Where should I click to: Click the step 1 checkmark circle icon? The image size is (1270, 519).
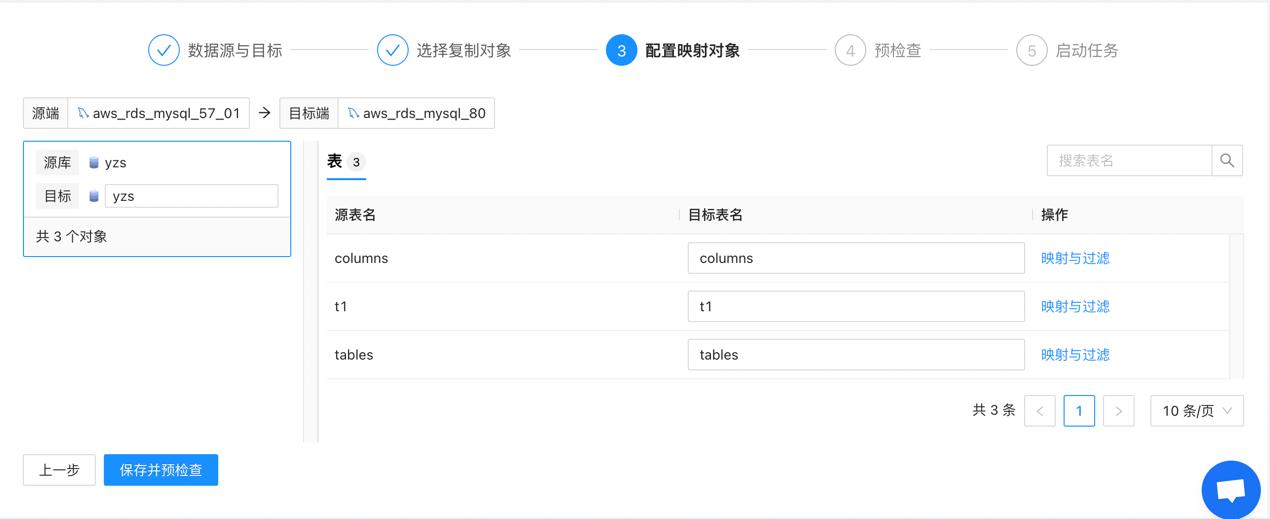pyautogui.click(x=164, y=50)
